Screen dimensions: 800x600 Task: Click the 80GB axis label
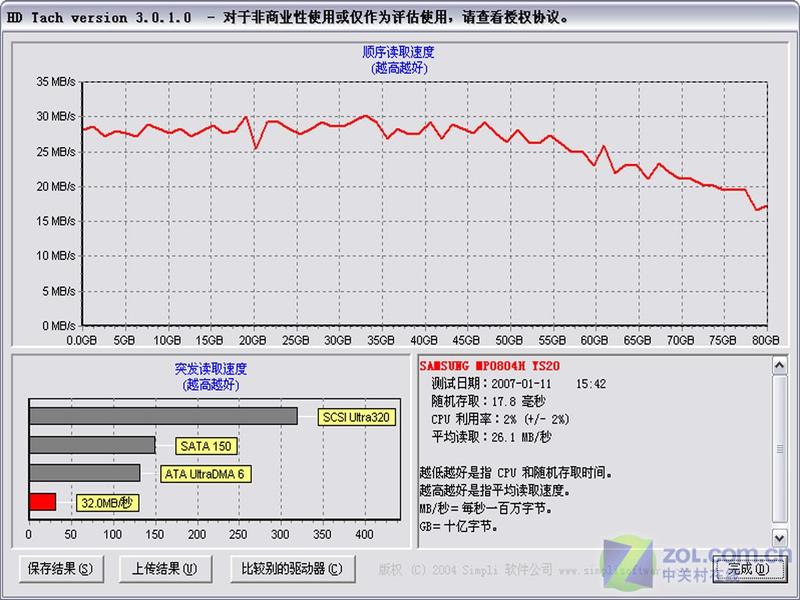click(765, 340)
